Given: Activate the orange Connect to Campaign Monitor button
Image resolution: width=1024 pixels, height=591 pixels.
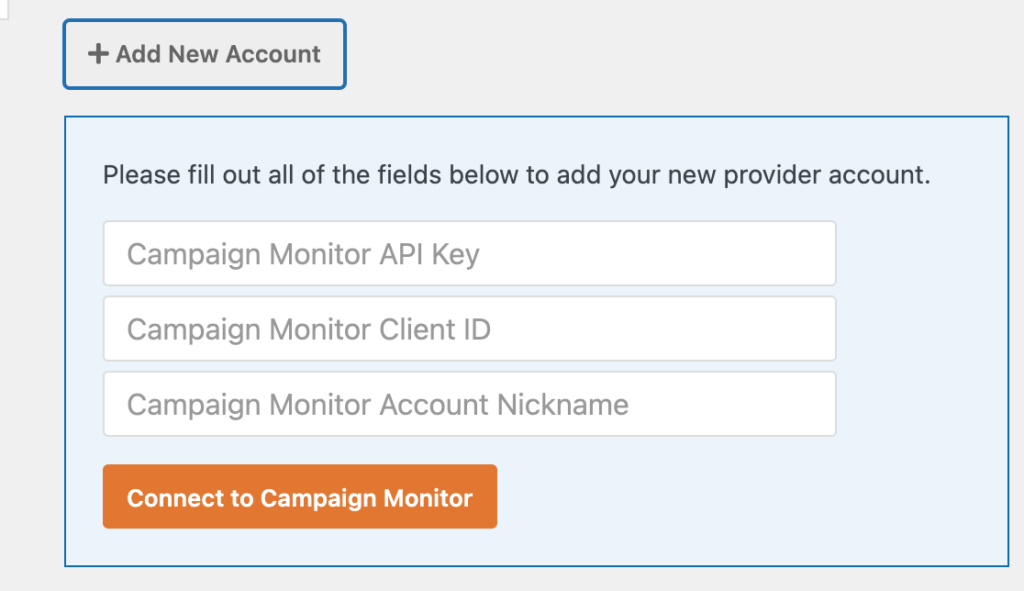Looking at the screenshot, I should click(299, 496).
